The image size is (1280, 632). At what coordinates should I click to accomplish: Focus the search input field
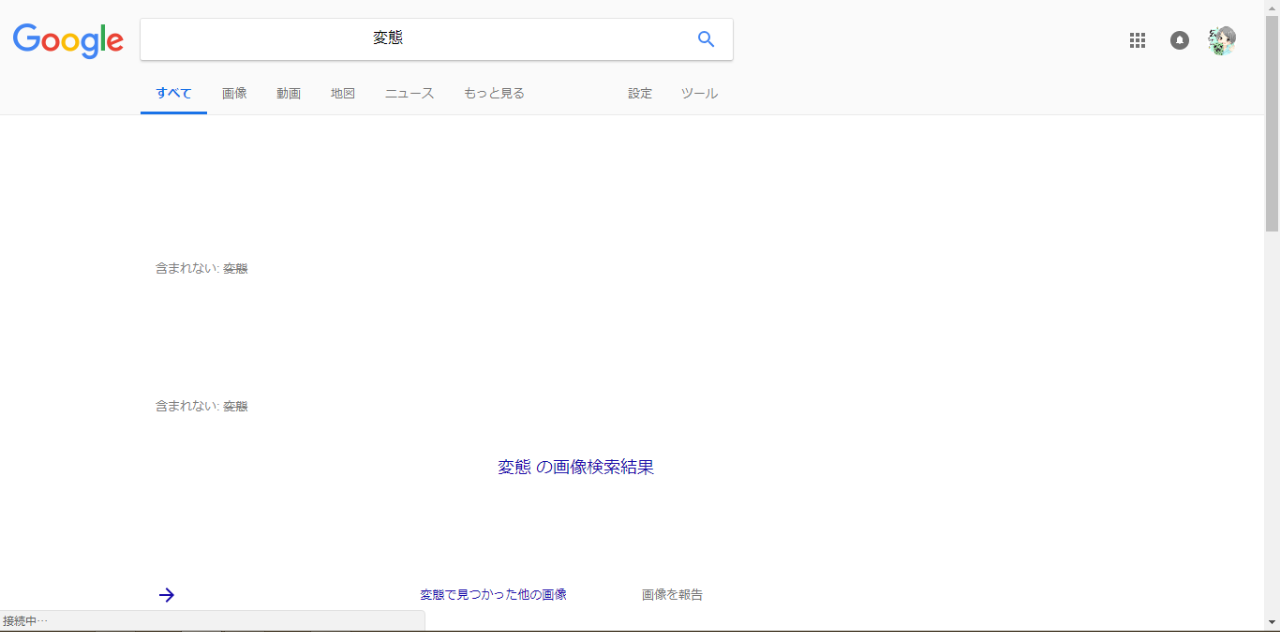pyautogui.click(x=420, y=39)
